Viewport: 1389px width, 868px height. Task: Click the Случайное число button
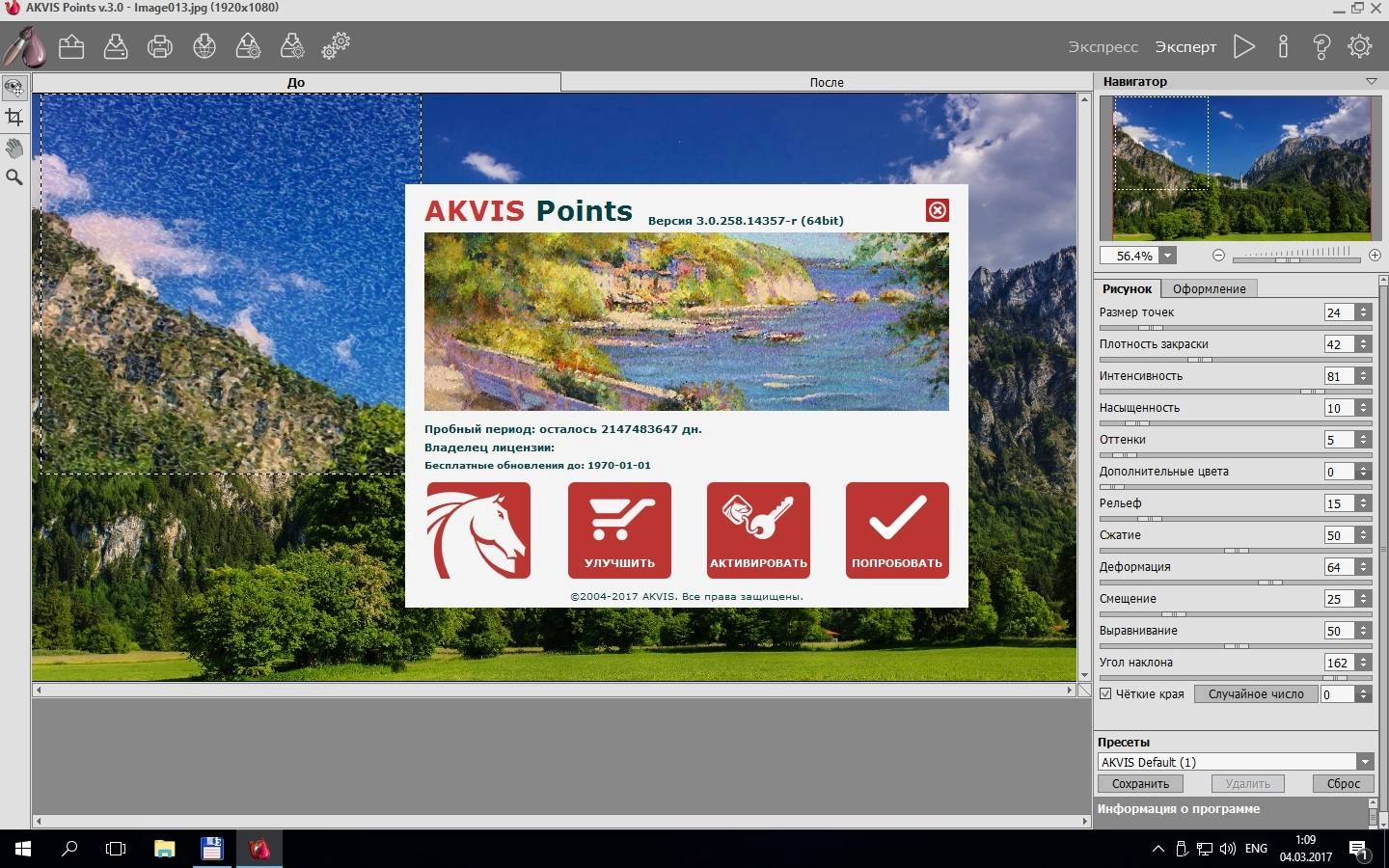(1256, 693)
